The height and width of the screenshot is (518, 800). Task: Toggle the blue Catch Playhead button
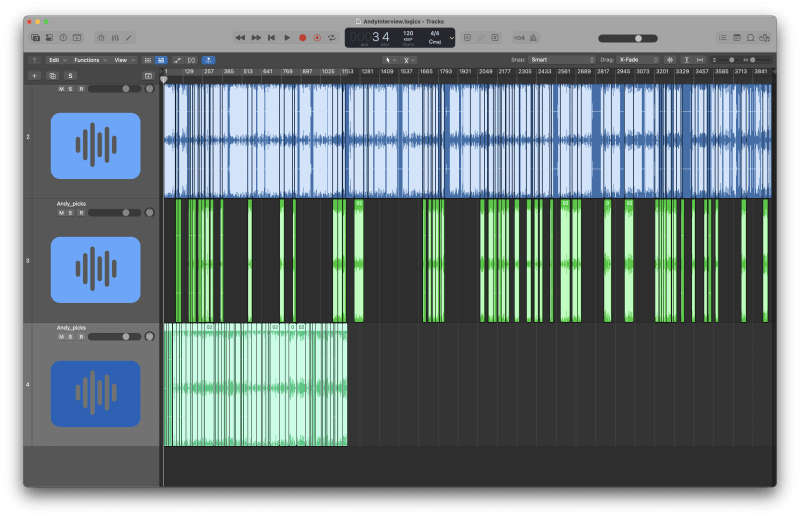(x=208, y=60)
